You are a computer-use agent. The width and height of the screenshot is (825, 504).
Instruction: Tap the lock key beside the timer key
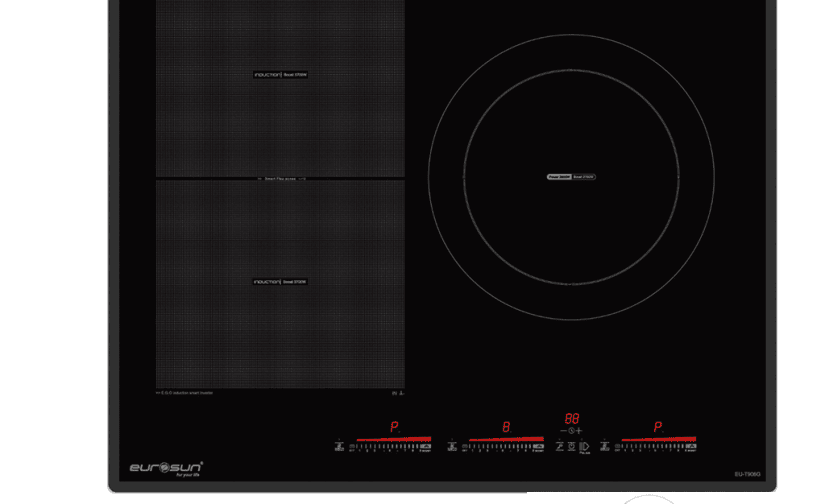560,447
